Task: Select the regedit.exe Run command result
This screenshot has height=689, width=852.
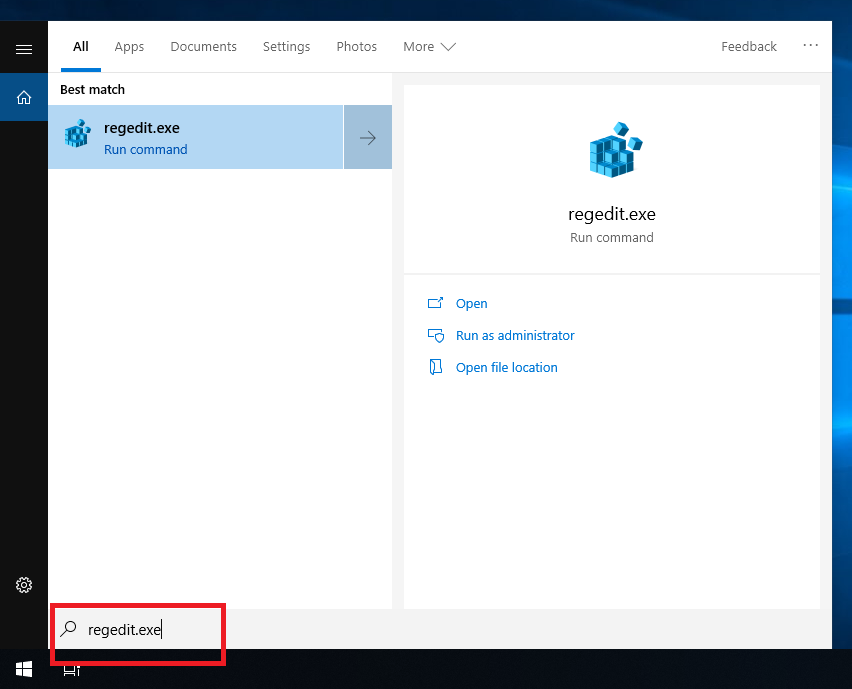Action: point(196,137)
